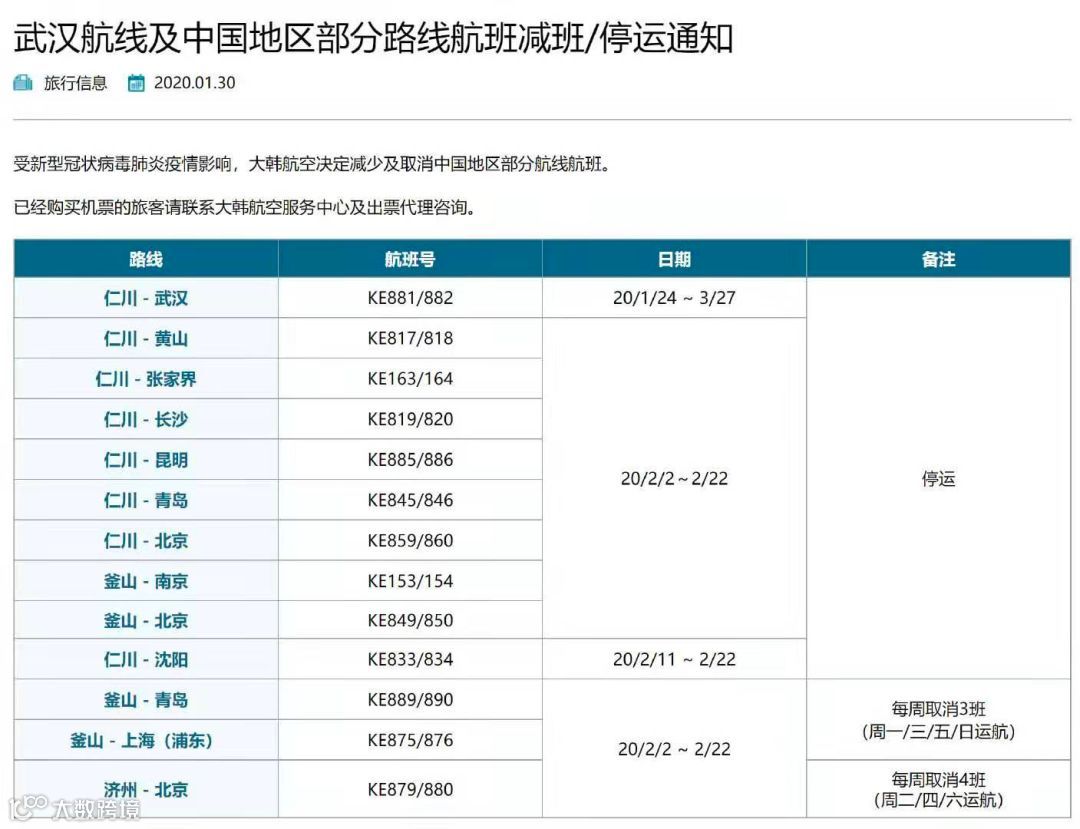Image resolution: width=1080 pixels, height=829 pixels.
Task: Select the 釜山 - 北京 route cell
Action: [146, 620]
